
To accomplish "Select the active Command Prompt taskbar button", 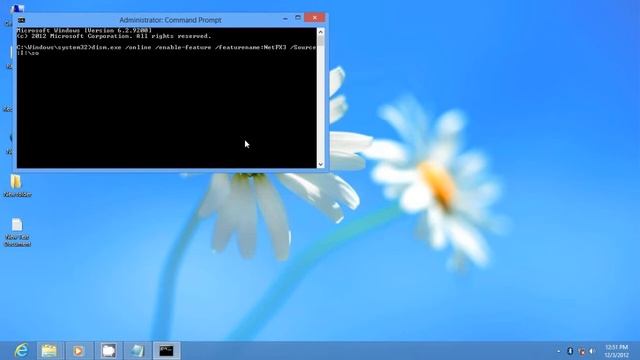I will (166, 351).
